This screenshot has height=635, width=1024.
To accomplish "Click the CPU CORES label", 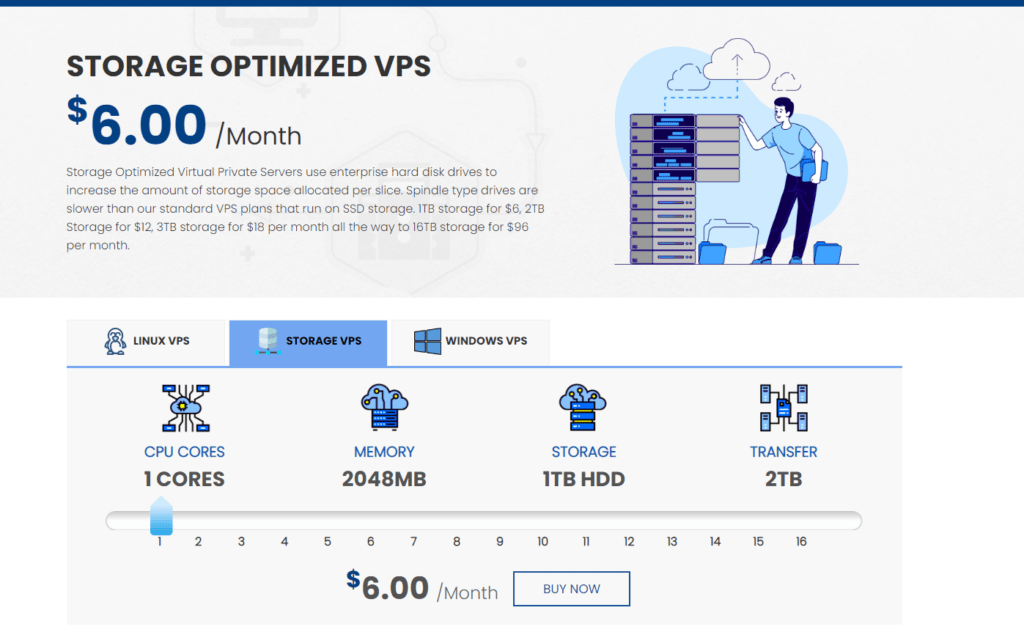I will (x=184, y=451).
